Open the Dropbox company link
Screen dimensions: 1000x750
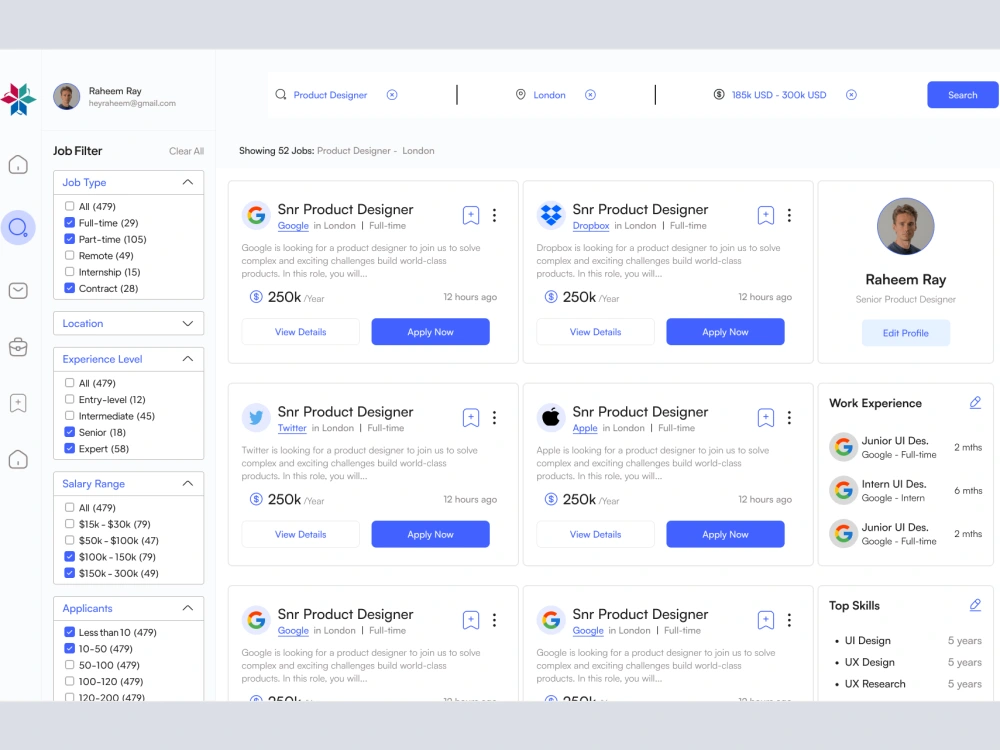click(591, 226)
